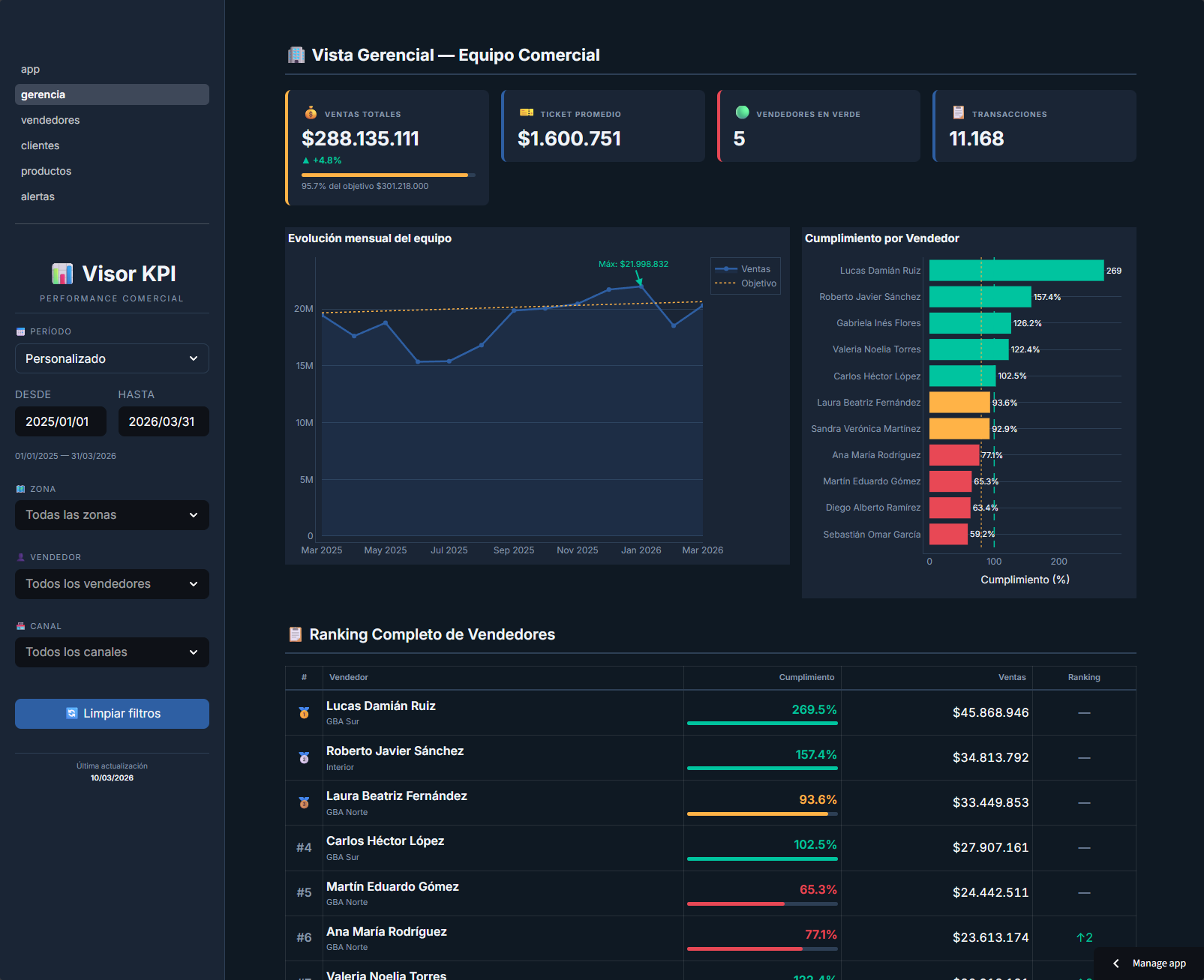Click the $24.442.511 sales value
This screenshot has width=1204, height=980.
(x=990, y=892)
